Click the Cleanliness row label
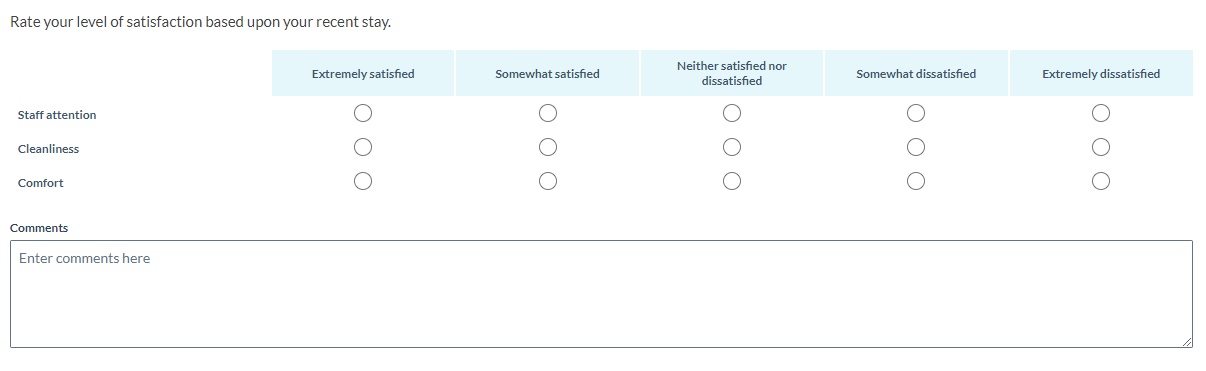1206x371 pixels. [x=48, y=149]
